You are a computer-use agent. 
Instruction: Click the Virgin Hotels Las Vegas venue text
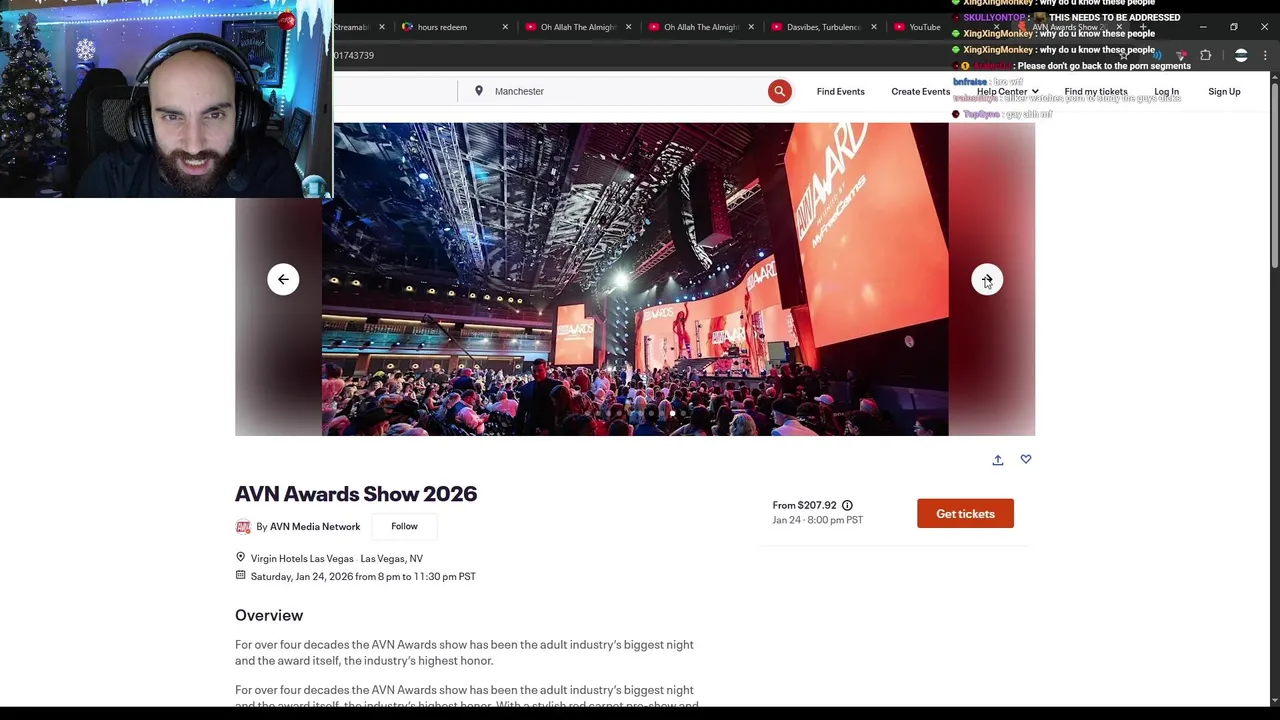coord(302,558)
